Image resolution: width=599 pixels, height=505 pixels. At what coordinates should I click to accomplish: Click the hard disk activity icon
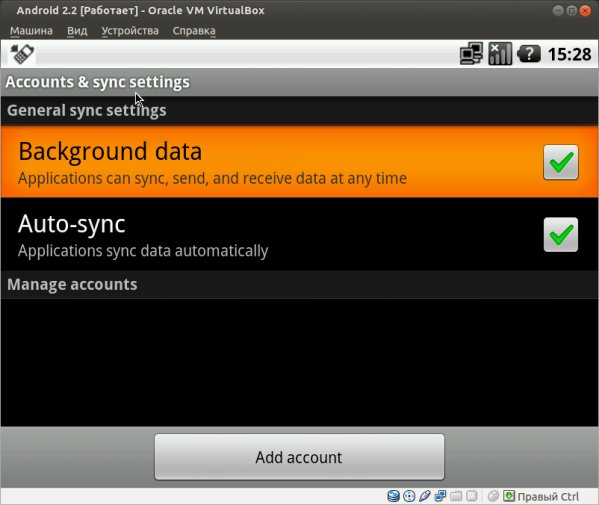coord(393,496)
